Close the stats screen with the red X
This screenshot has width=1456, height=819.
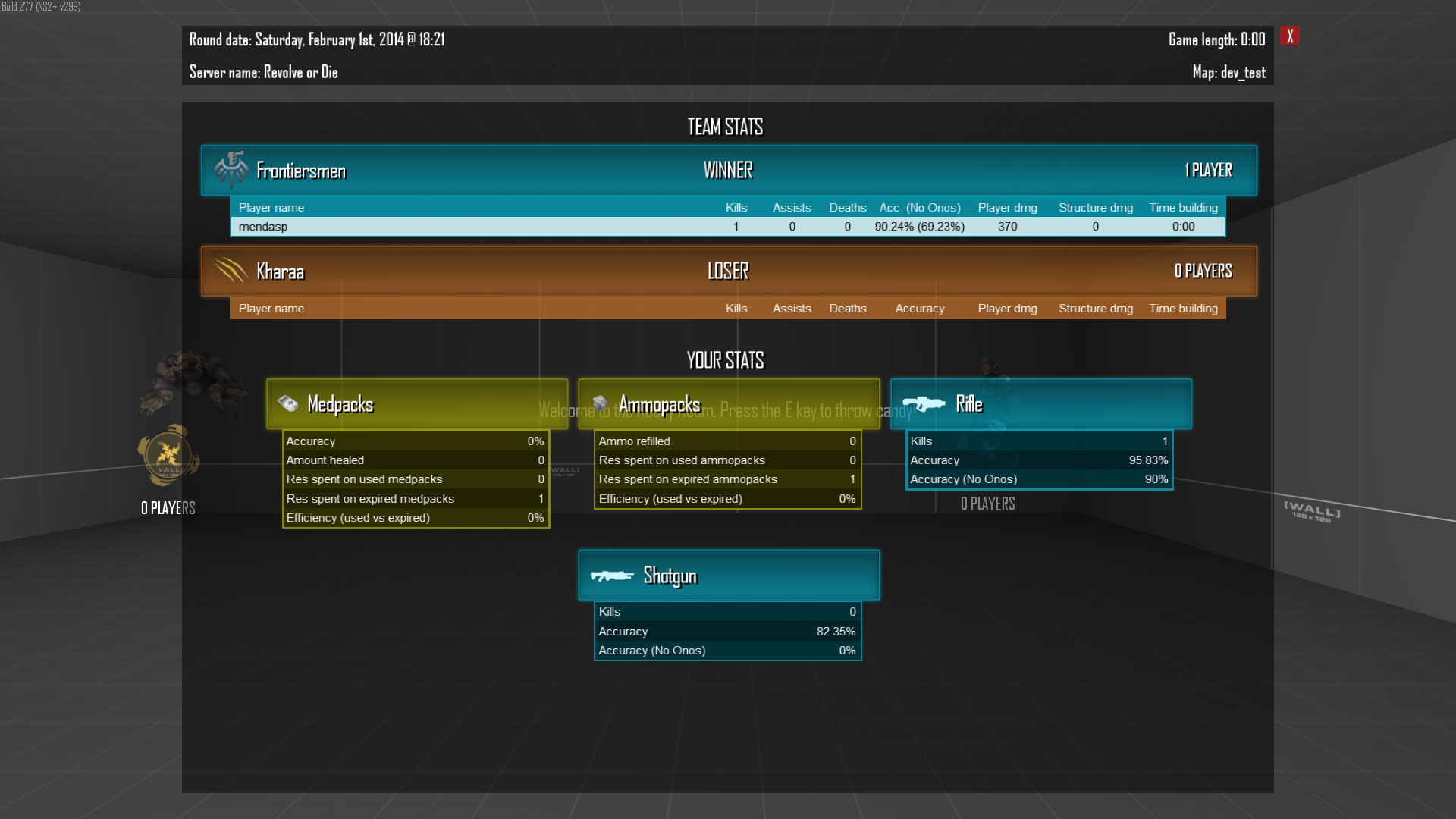pos(1289,36)
